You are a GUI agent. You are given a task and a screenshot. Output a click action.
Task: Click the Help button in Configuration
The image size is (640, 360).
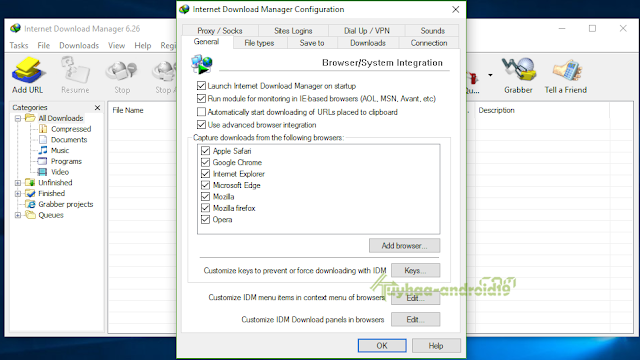click(x=436, y=346)
